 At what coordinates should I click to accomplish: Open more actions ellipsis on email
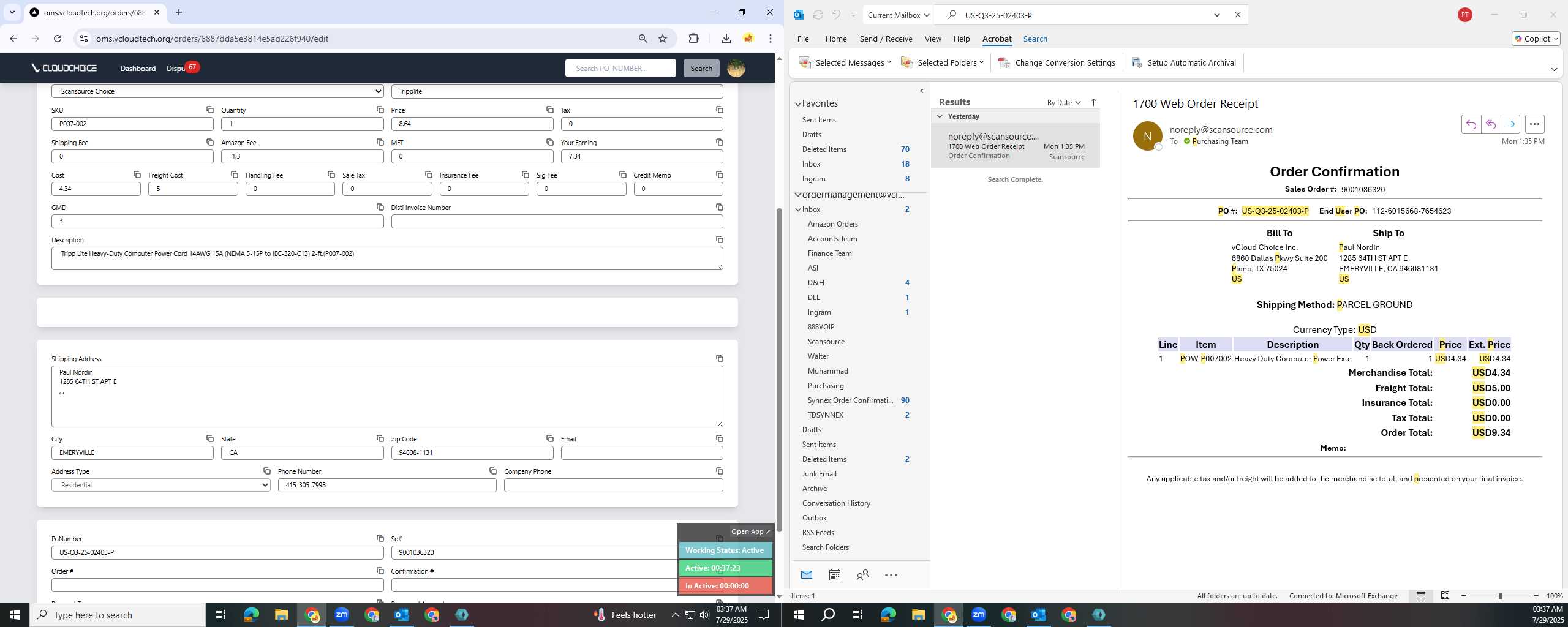(x=1534, y=124)
